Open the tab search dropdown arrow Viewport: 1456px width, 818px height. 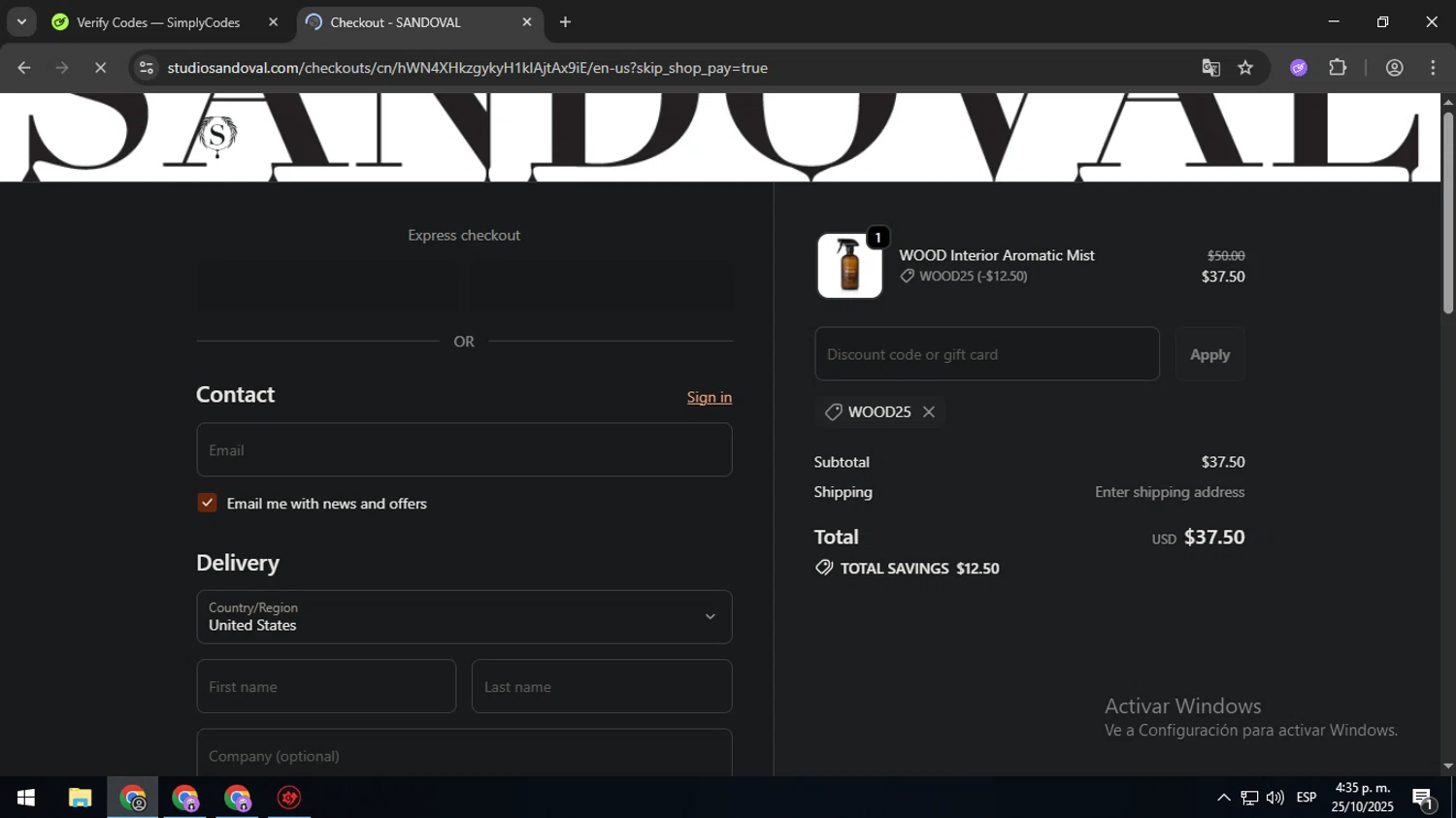(21, 21)
